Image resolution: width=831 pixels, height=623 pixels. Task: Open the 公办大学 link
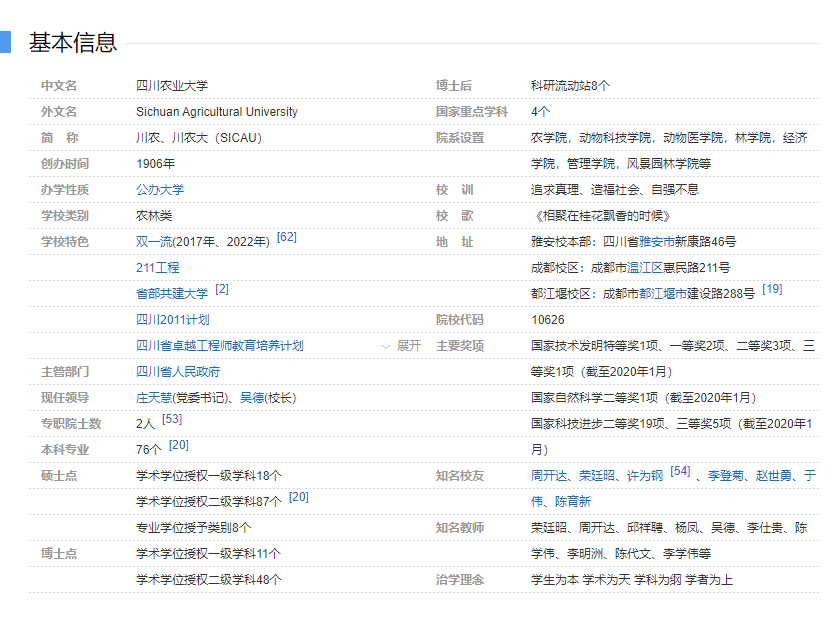(x=160, y=190)
